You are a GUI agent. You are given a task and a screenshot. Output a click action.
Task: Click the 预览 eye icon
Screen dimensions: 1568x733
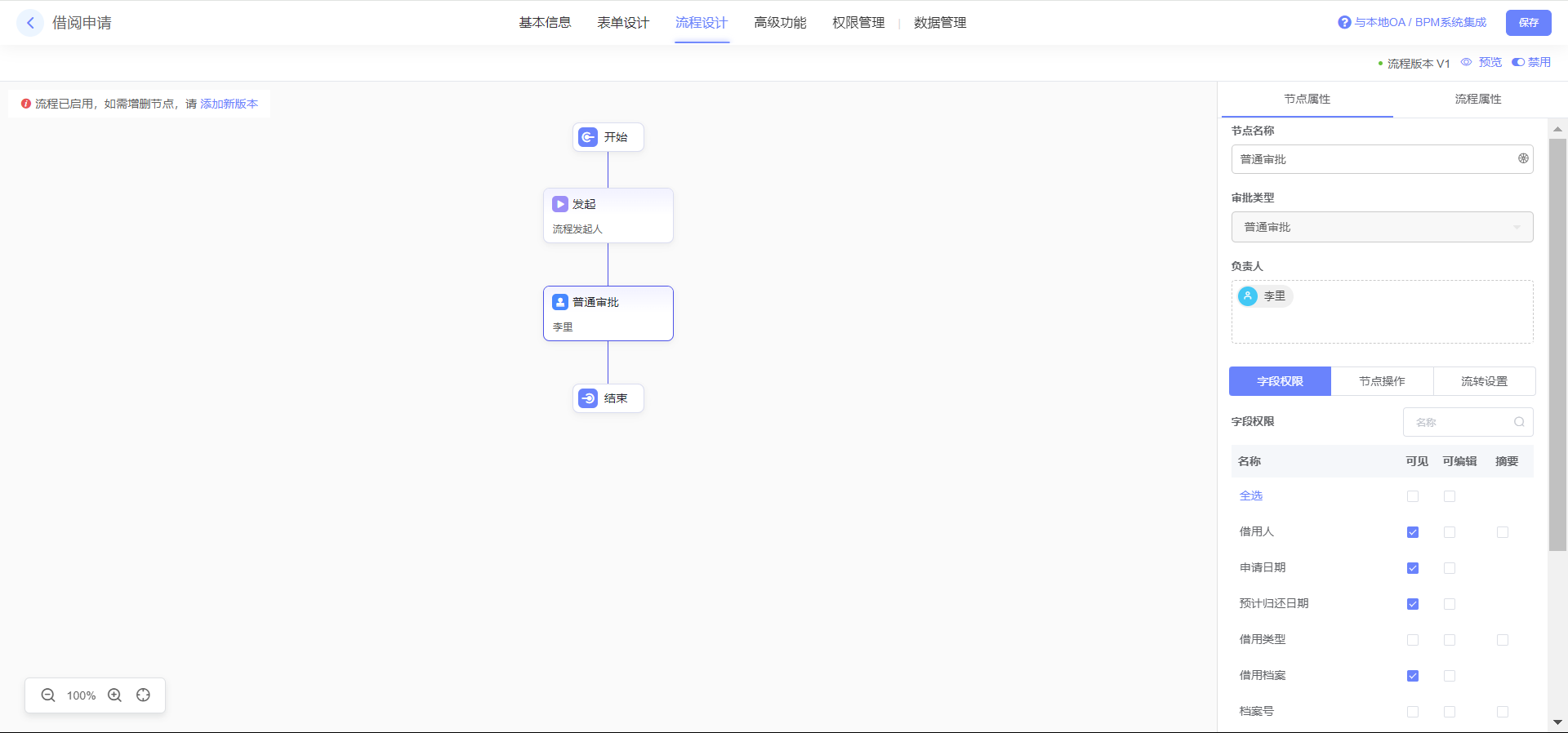pos(1467,62)
